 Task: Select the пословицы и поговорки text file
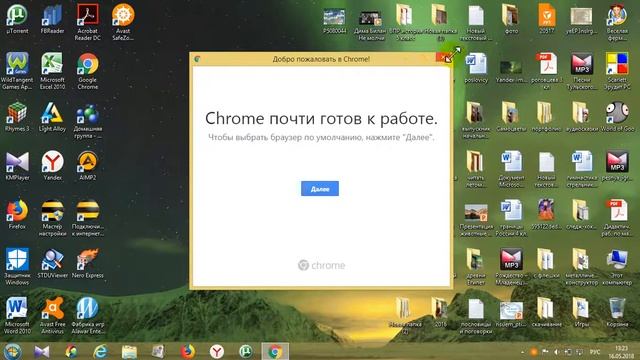point(476,316)
